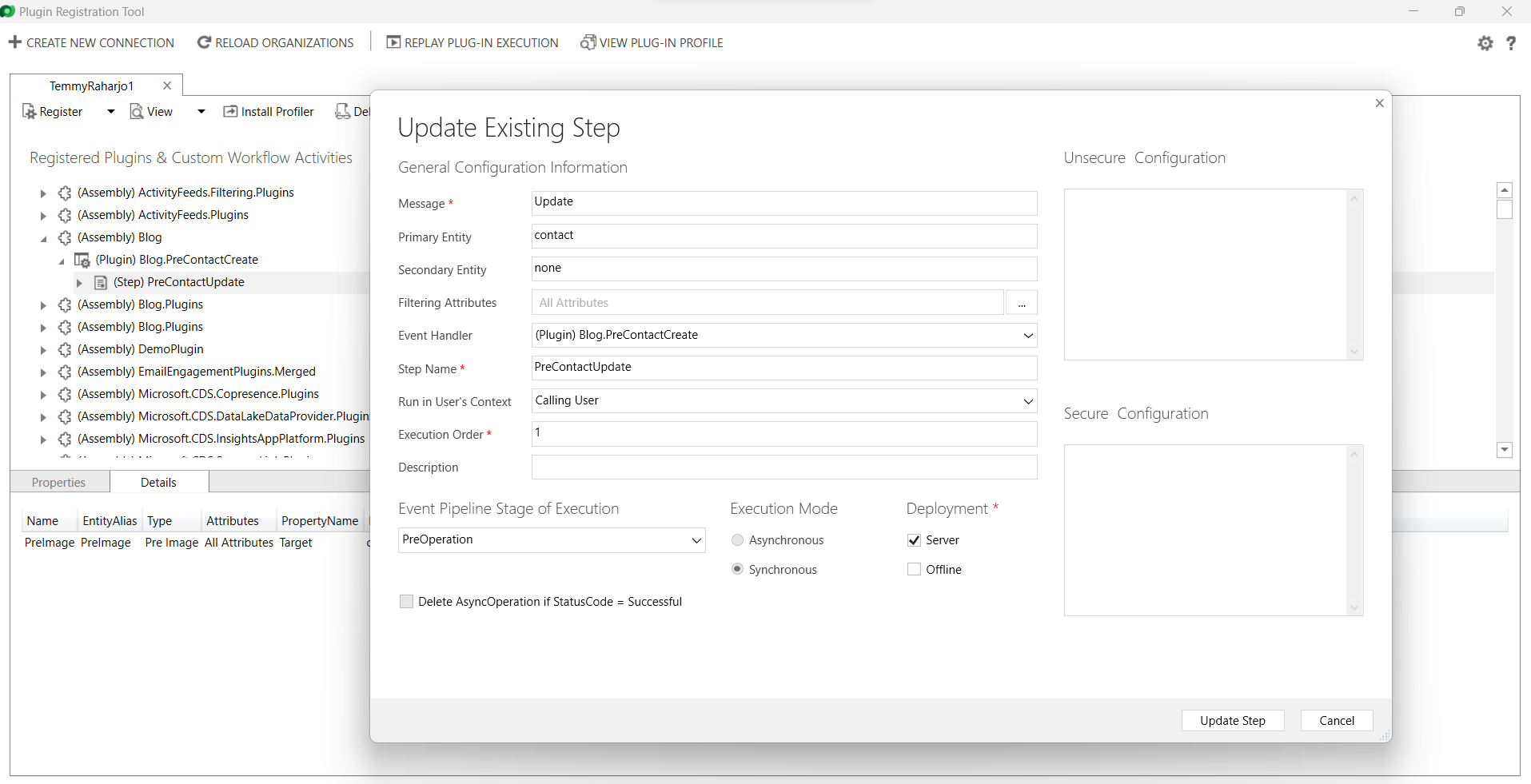The height and width of the screenshot is (784, 1531).
Task: Click the Reload Organizations refresh icon
Action: (204, 42)
